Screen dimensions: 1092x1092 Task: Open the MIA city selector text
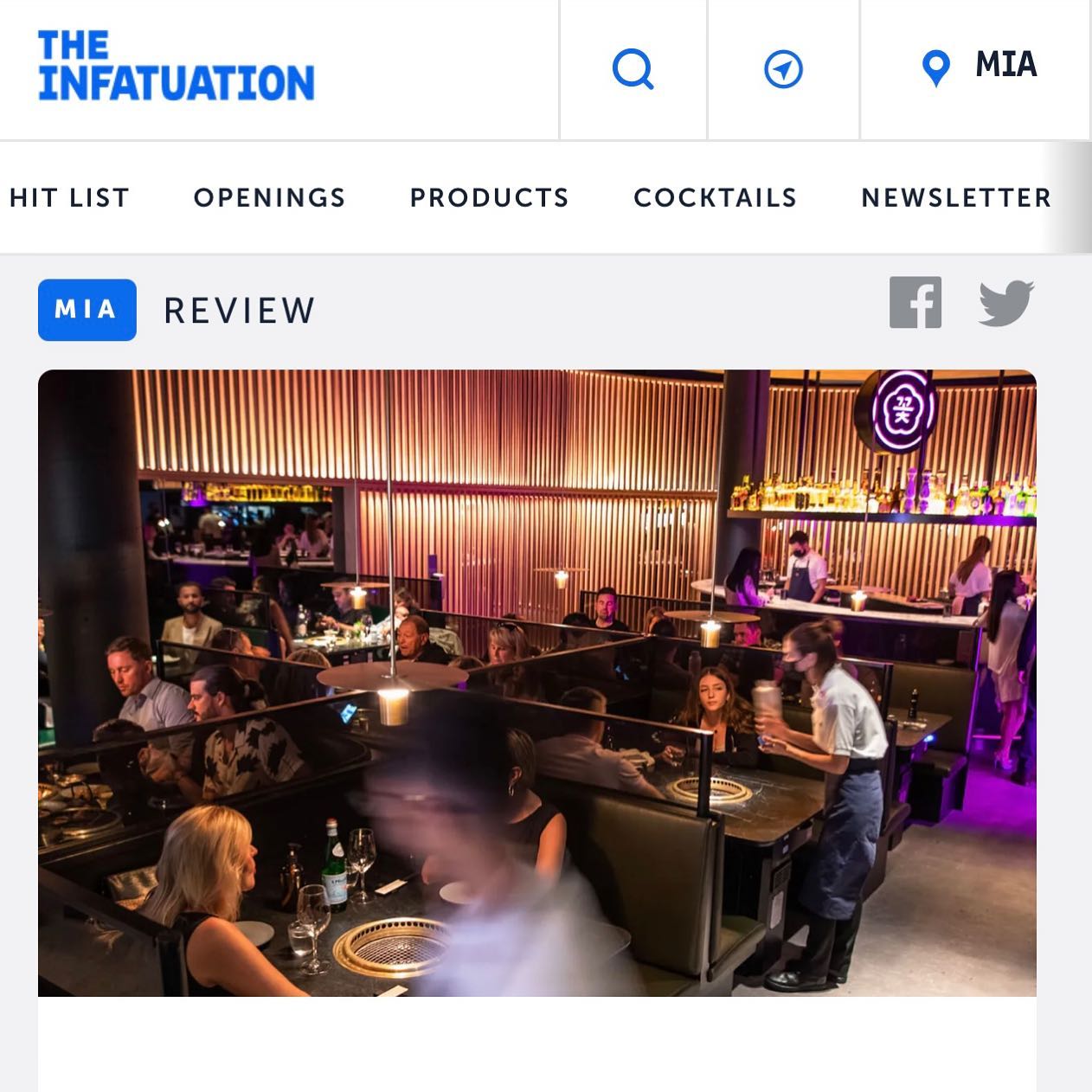1005,65
